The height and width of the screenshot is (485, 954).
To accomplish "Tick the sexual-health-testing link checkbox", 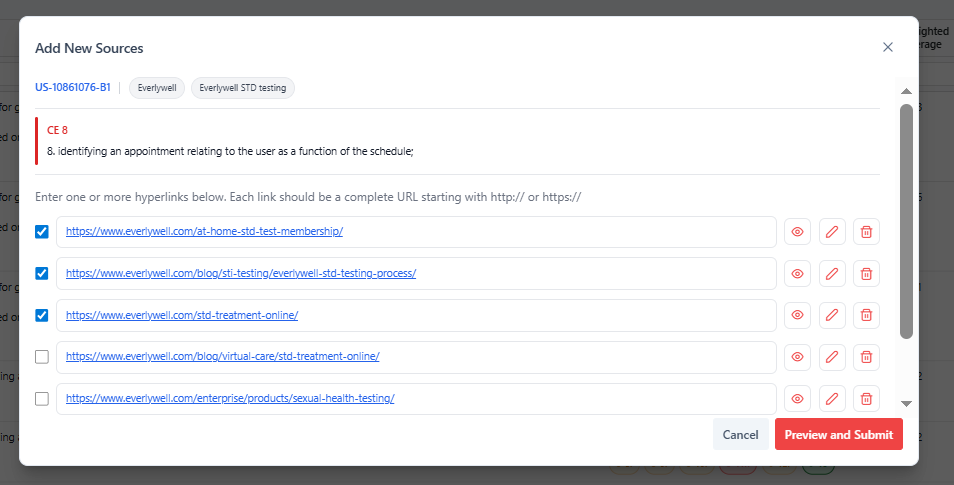I will click(x=42, y=399).
